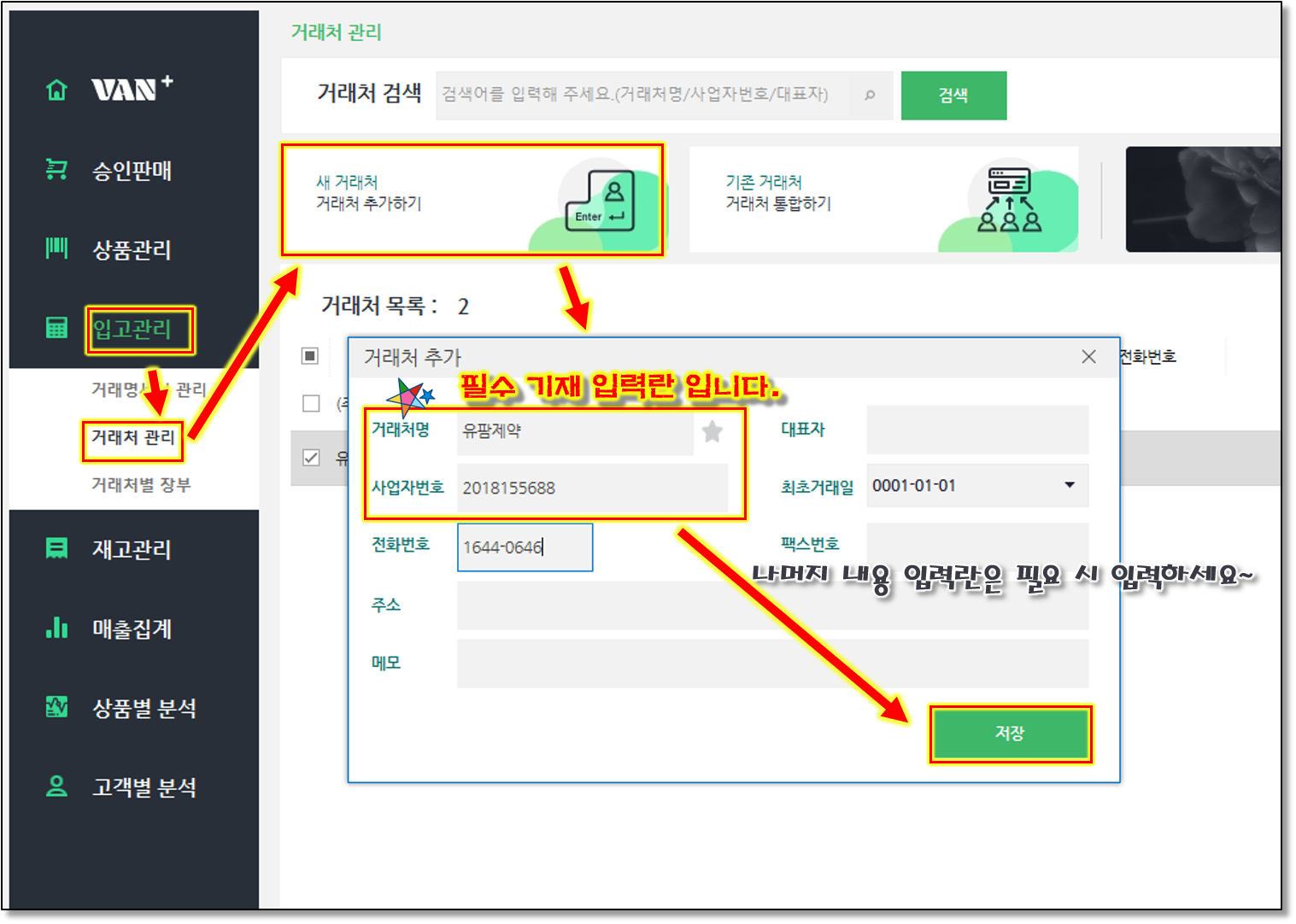Screen dimensions: 1296x924
Task: Check the unchecked first row checkbox
Action: click(x=311, y=403)
